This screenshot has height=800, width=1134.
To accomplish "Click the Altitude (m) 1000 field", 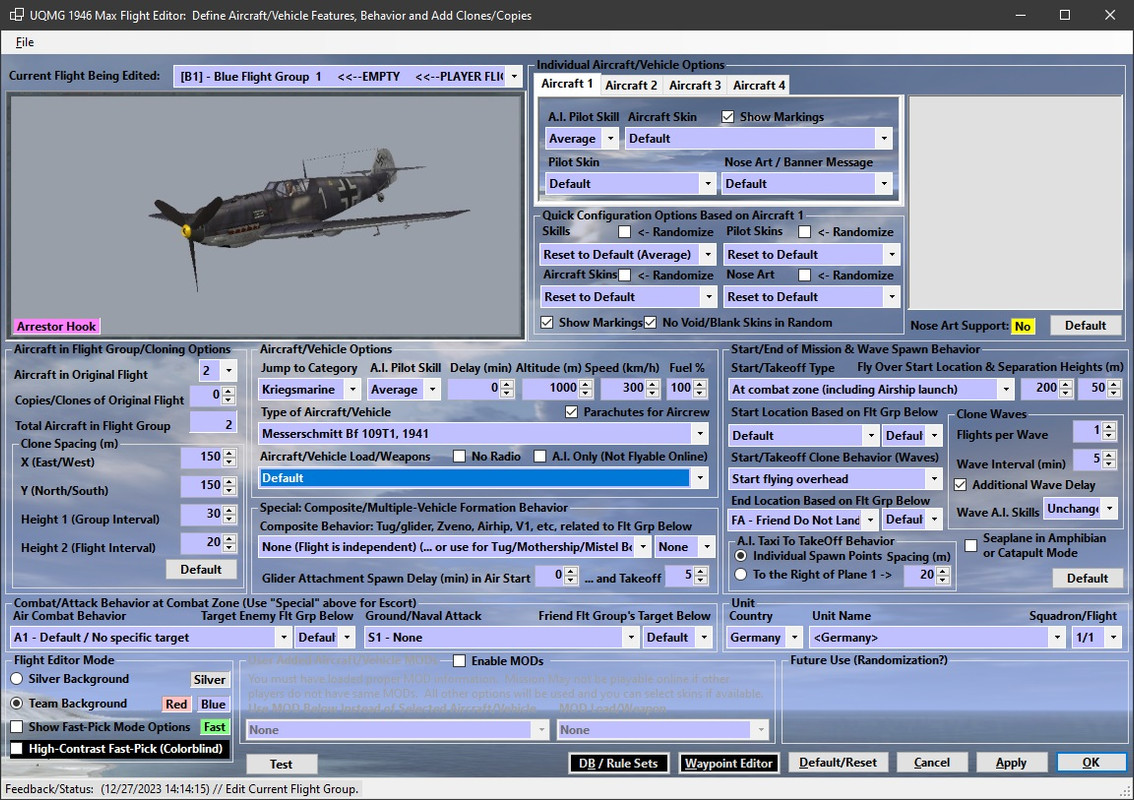I will coord(550,388).
